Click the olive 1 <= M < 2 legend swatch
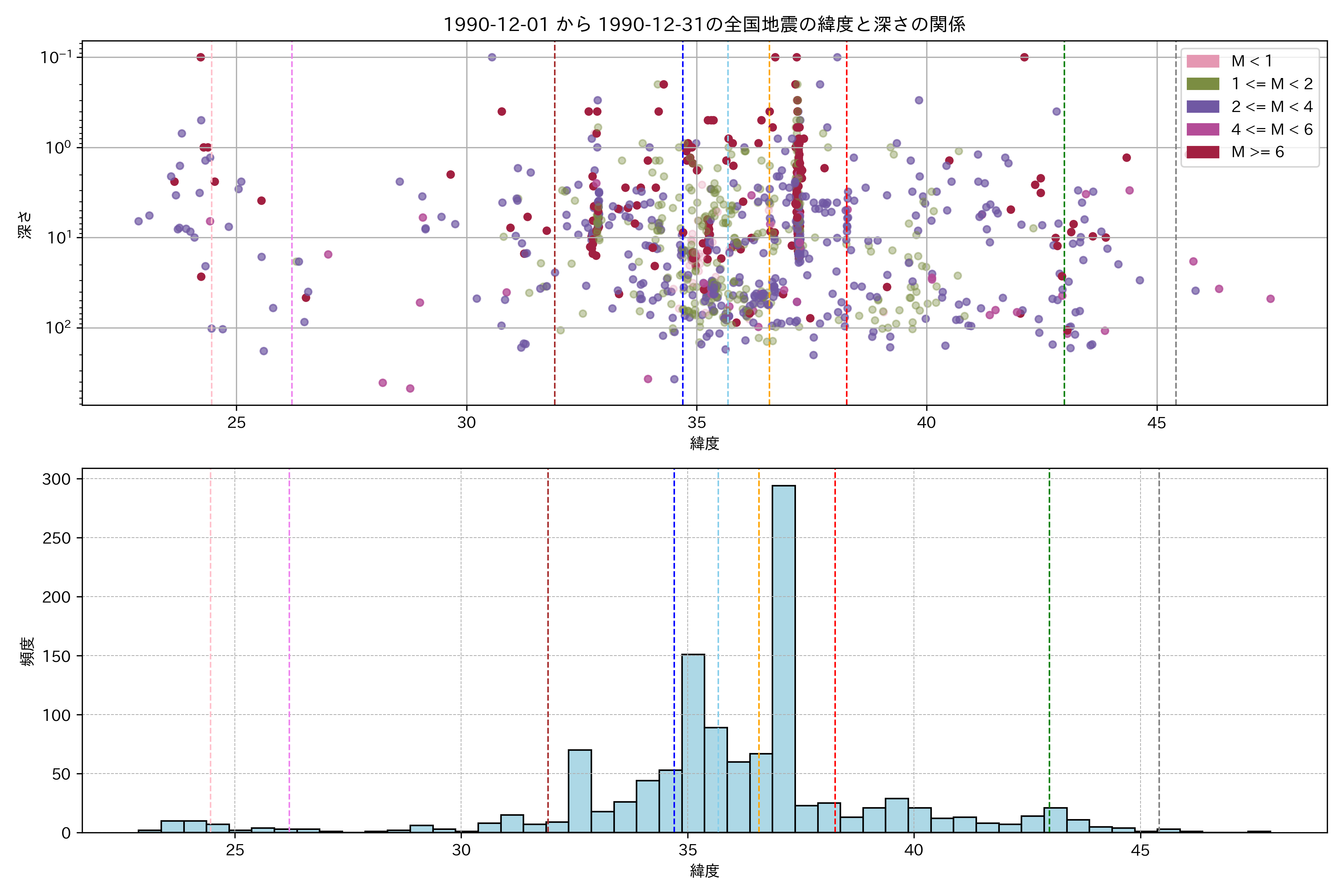Image resolution: width=1344 pixels, height=896 pixels. [1203, 84]
